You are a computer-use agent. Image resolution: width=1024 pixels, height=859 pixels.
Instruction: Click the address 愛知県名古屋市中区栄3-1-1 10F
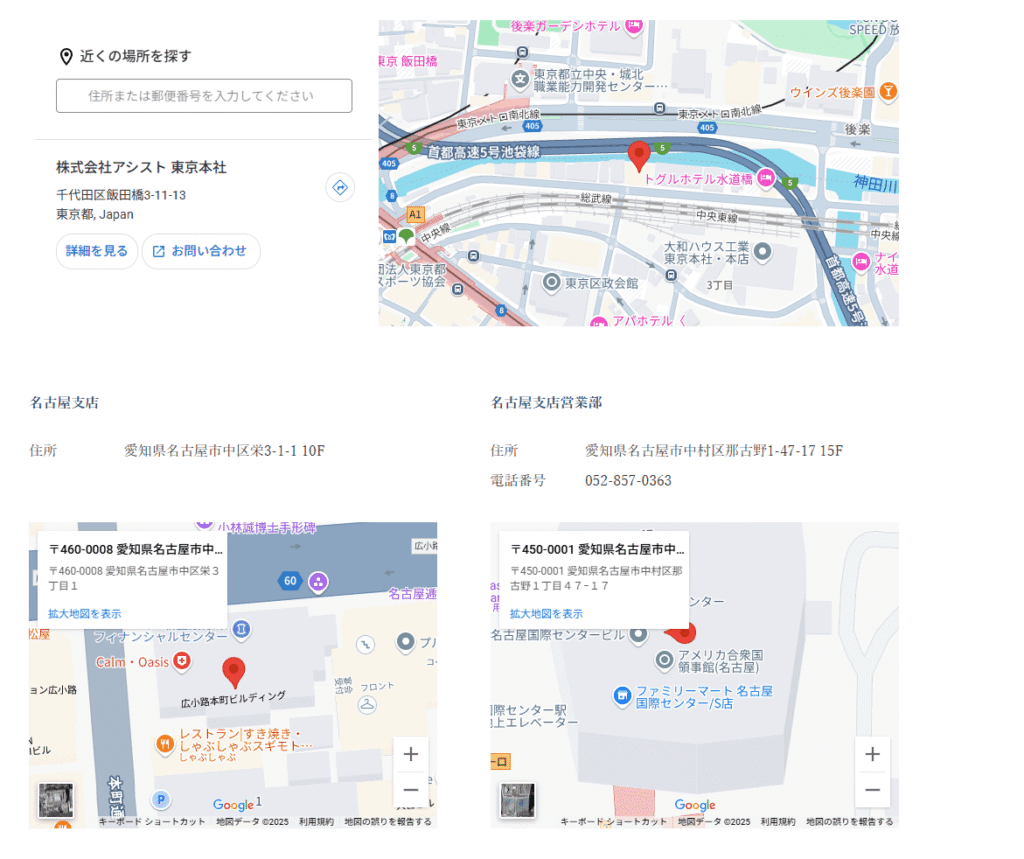point(225,451)
